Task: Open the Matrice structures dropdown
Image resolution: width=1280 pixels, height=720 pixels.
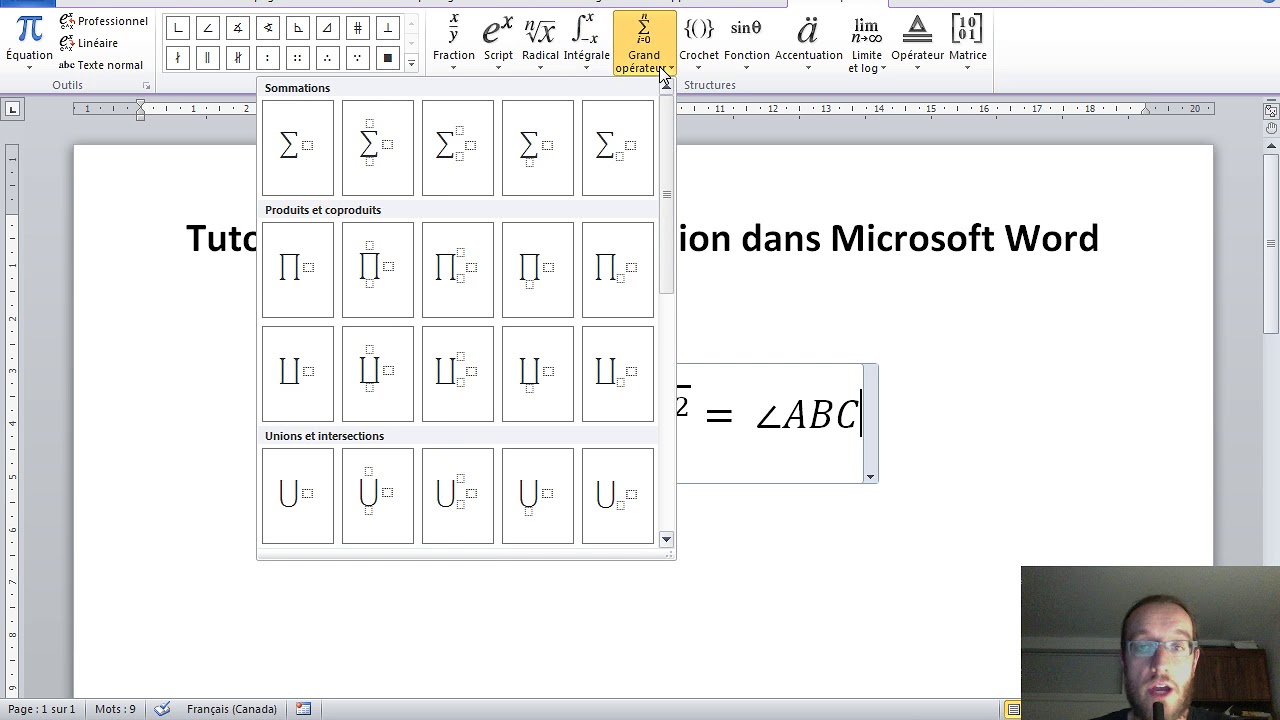Action: (967, 44)
